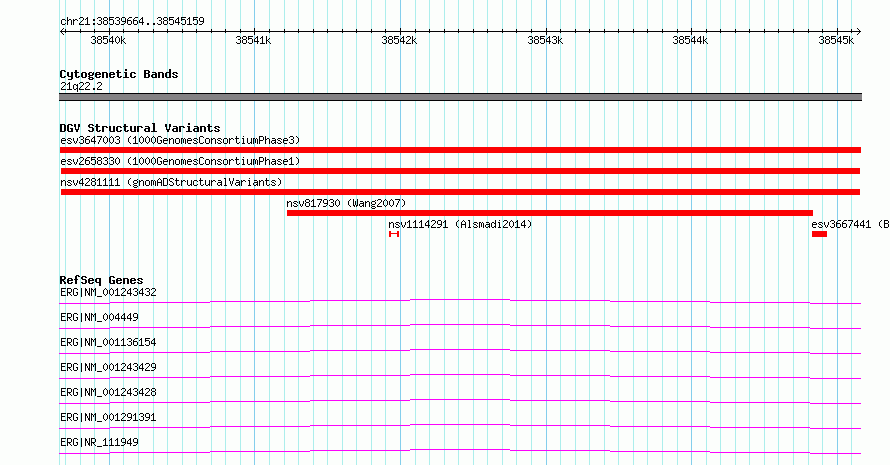
Task: Click the 38542k ruler tick label
Action: point(399,40)
